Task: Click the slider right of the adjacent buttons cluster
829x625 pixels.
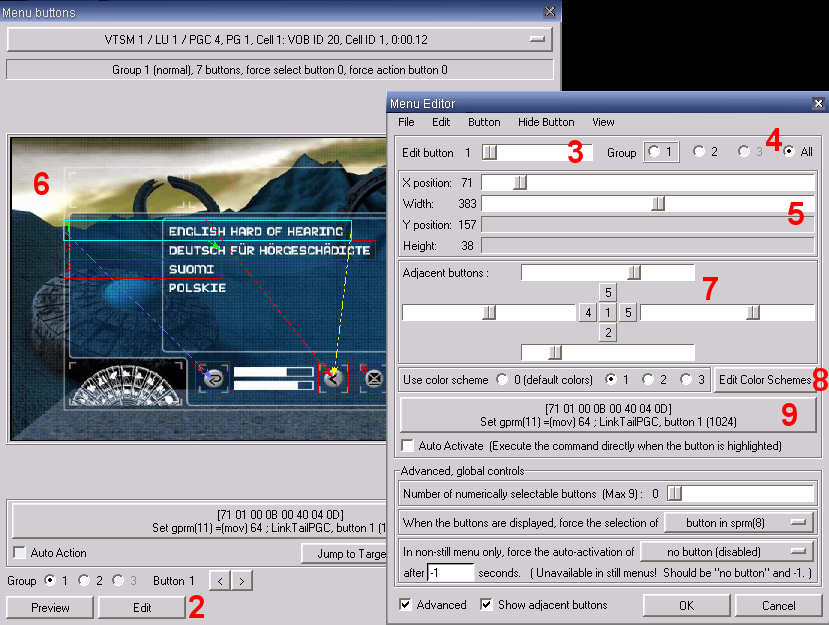Action: point(727,312)
